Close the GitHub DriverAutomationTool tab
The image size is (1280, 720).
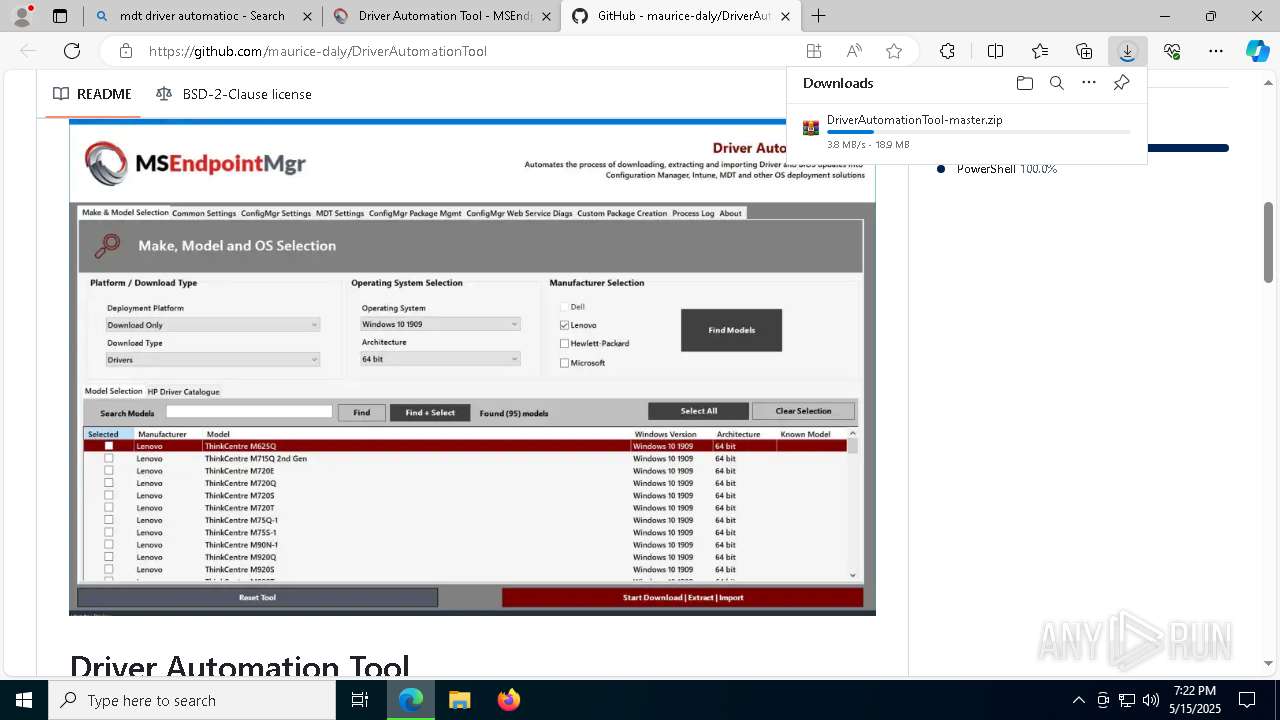(x=786, y=16)
